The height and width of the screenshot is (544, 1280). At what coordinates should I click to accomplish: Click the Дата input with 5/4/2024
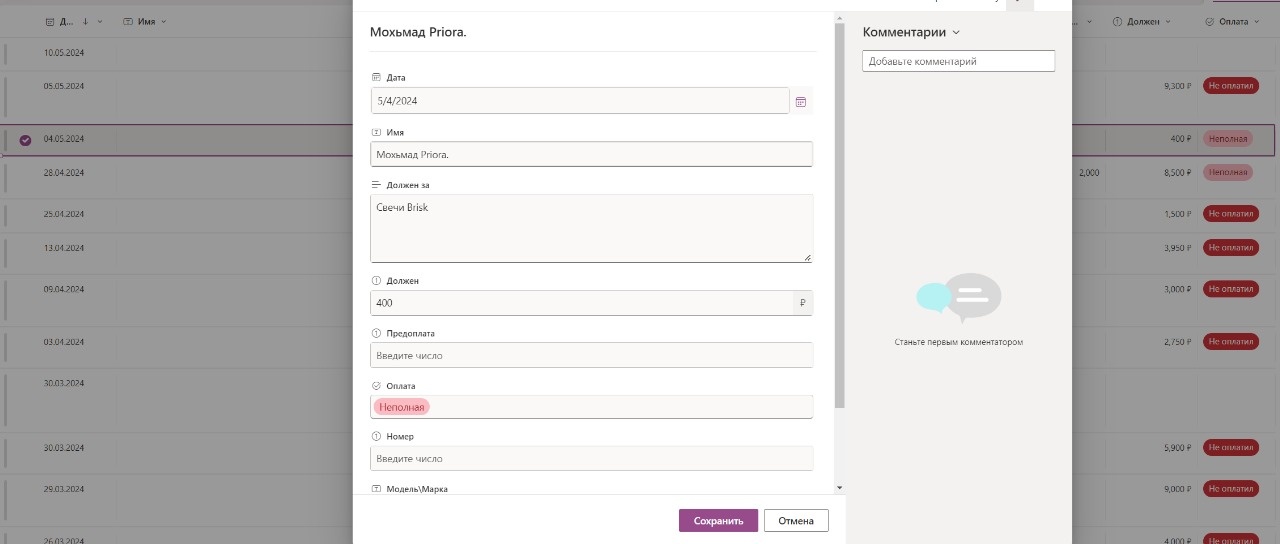580,101
